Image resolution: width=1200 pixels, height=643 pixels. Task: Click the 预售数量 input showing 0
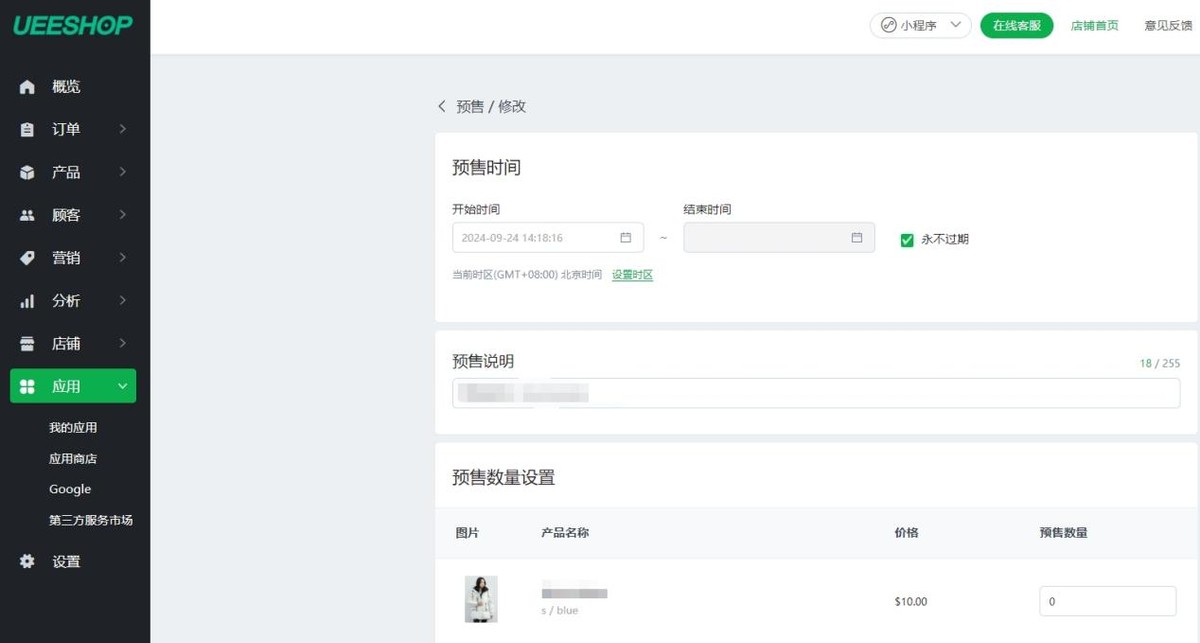[x=1108, y=602]
